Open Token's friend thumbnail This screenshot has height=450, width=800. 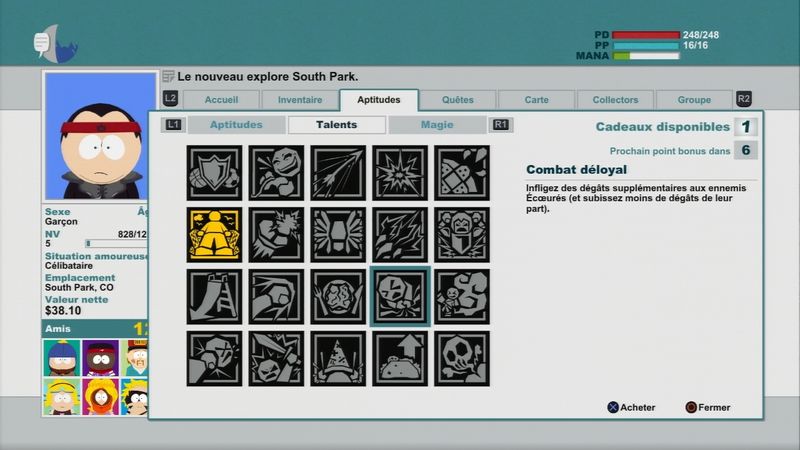[x=101, y=358]
